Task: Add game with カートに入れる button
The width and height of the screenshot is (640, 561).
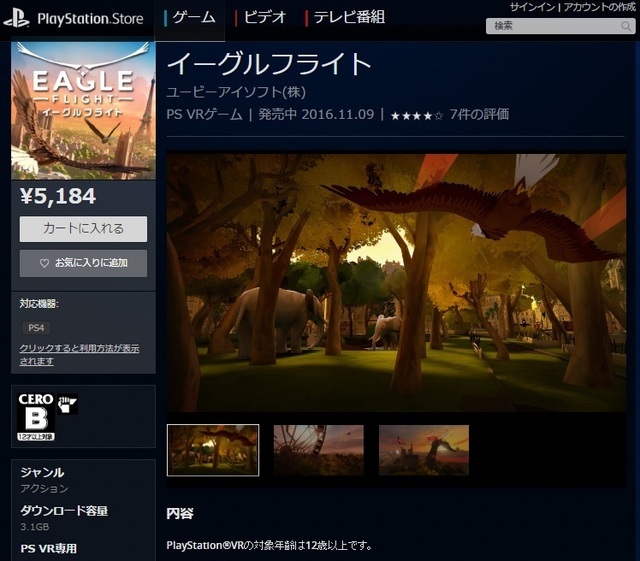Action: [x=83, y=229]
